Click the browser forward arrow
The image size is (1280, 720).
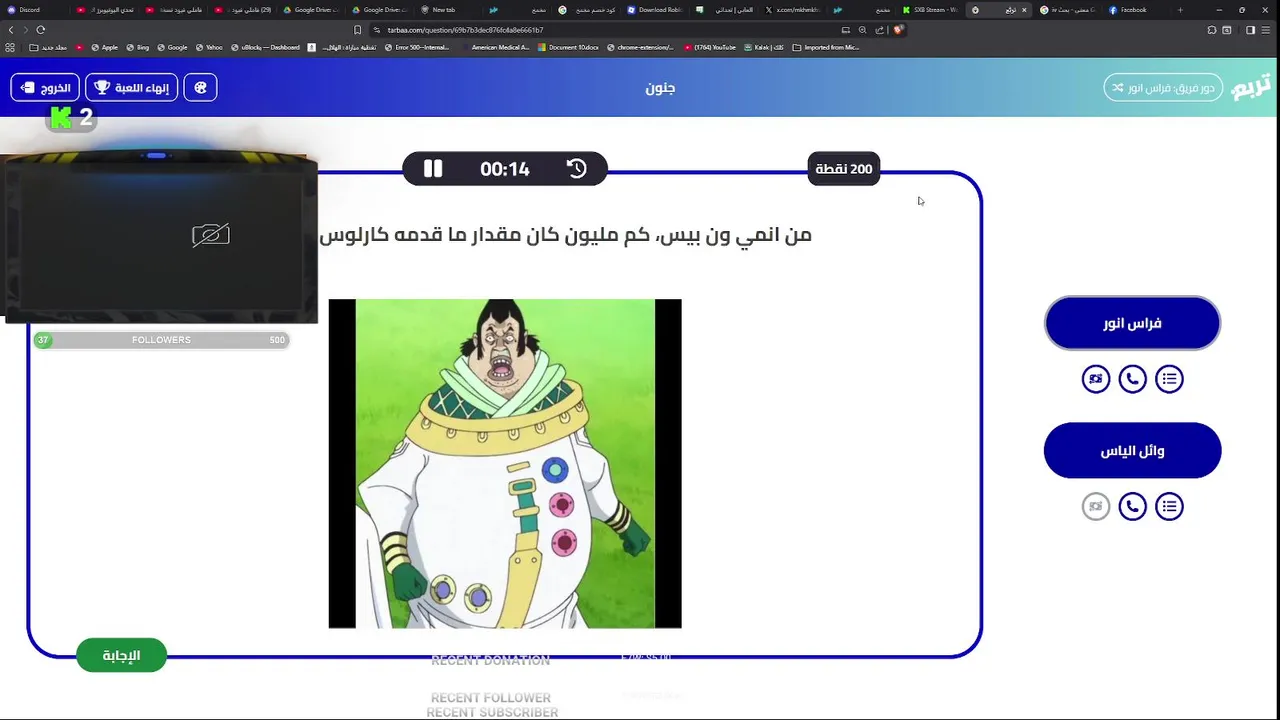(25, 30)
